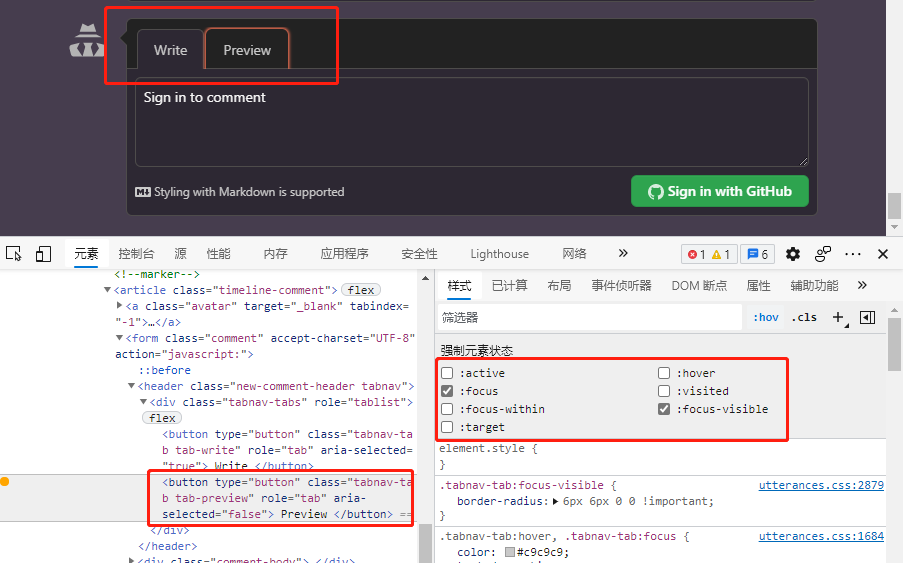Image resolution: width=903 pixels, height=563 pixels.
Task: Select the 布局 Layout pane tab
Action: click(x=559, y=286)
